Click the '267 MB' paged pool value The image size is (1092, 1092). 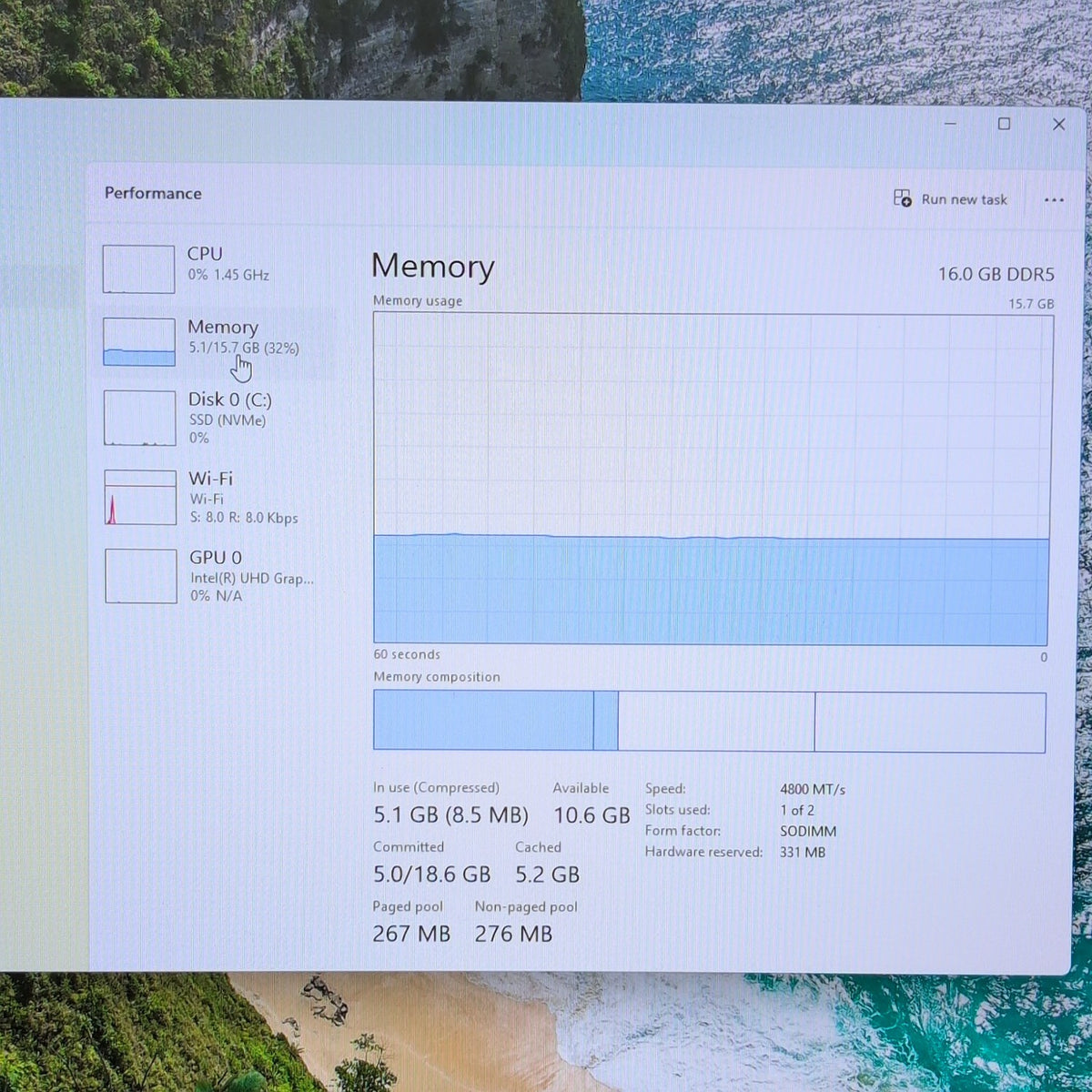(411, 934)
